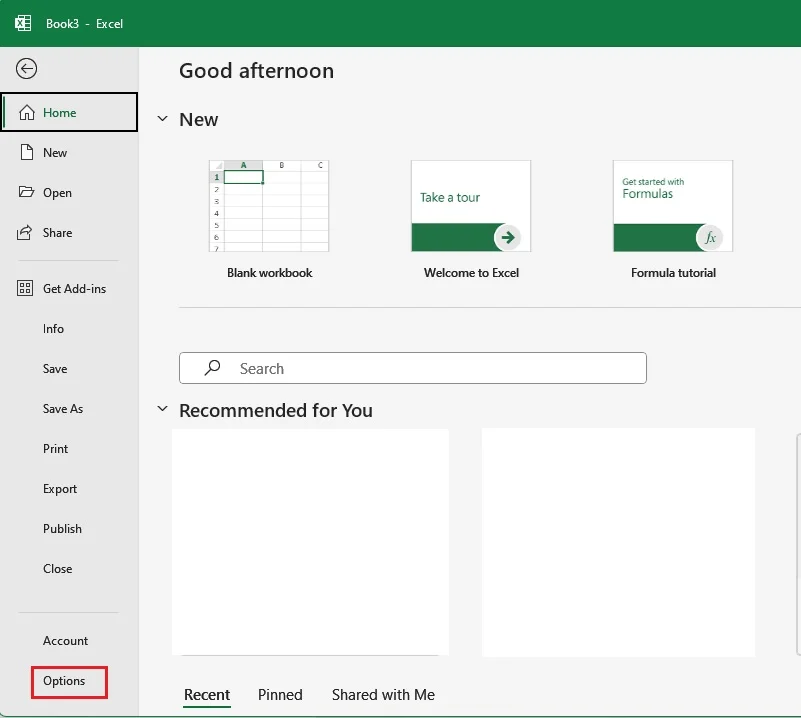Click the Home house icon
Screen dimensions: 801x718
coord(27,113)
